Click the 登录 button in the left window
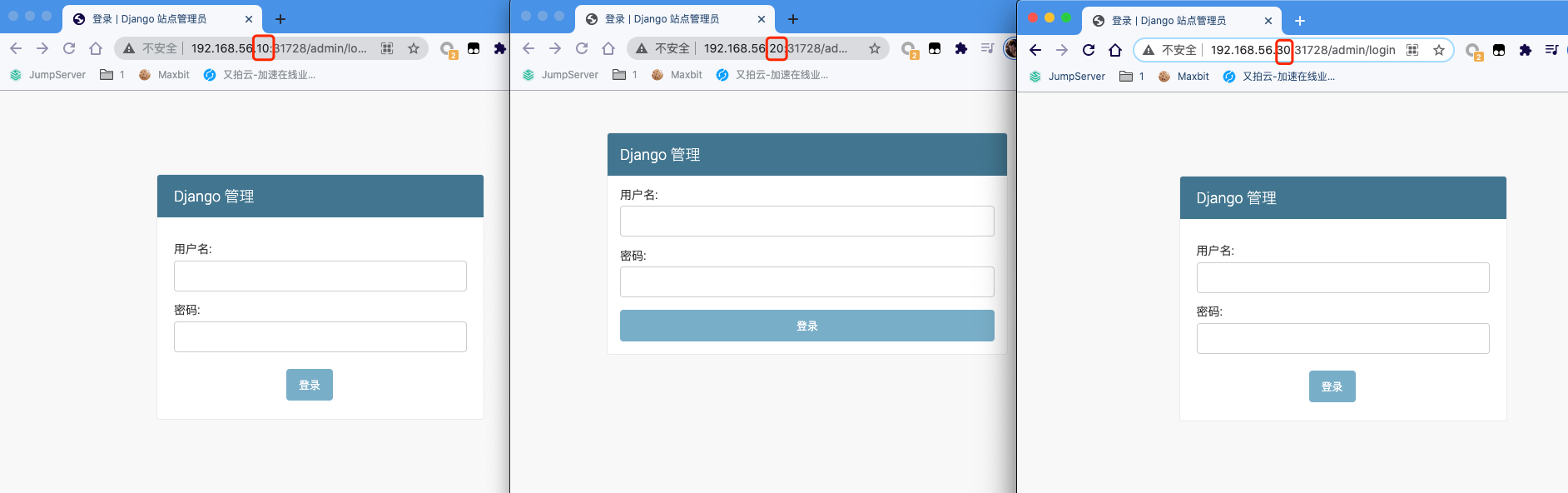This screenshot has height=493, width=1568. tap(310, 385)
